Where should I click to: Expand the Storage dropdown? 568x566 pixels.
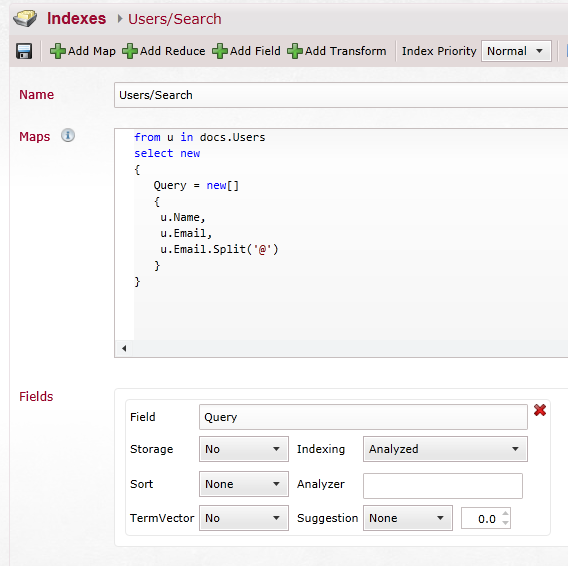point(244,449)
